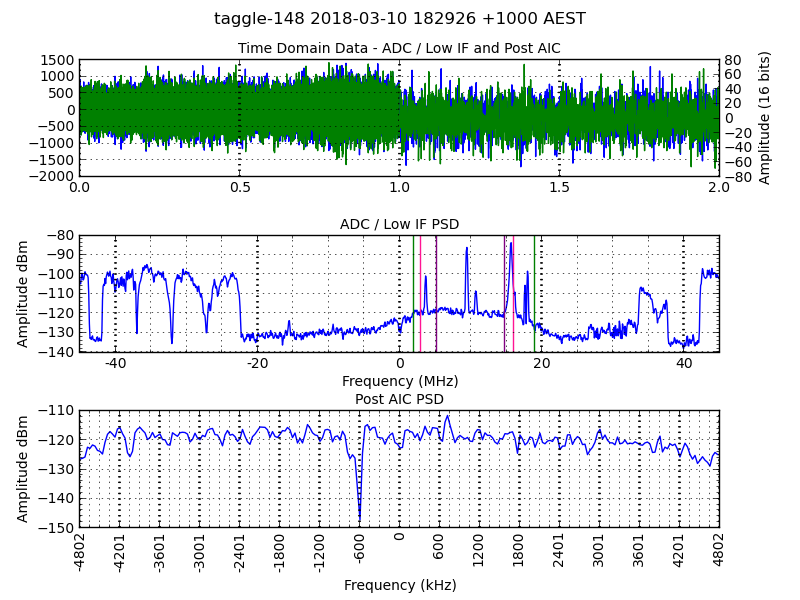Screen dimensions: 800x600
Task: Click the 1000 tick on time domain left axis
Action: click(58, 77)
